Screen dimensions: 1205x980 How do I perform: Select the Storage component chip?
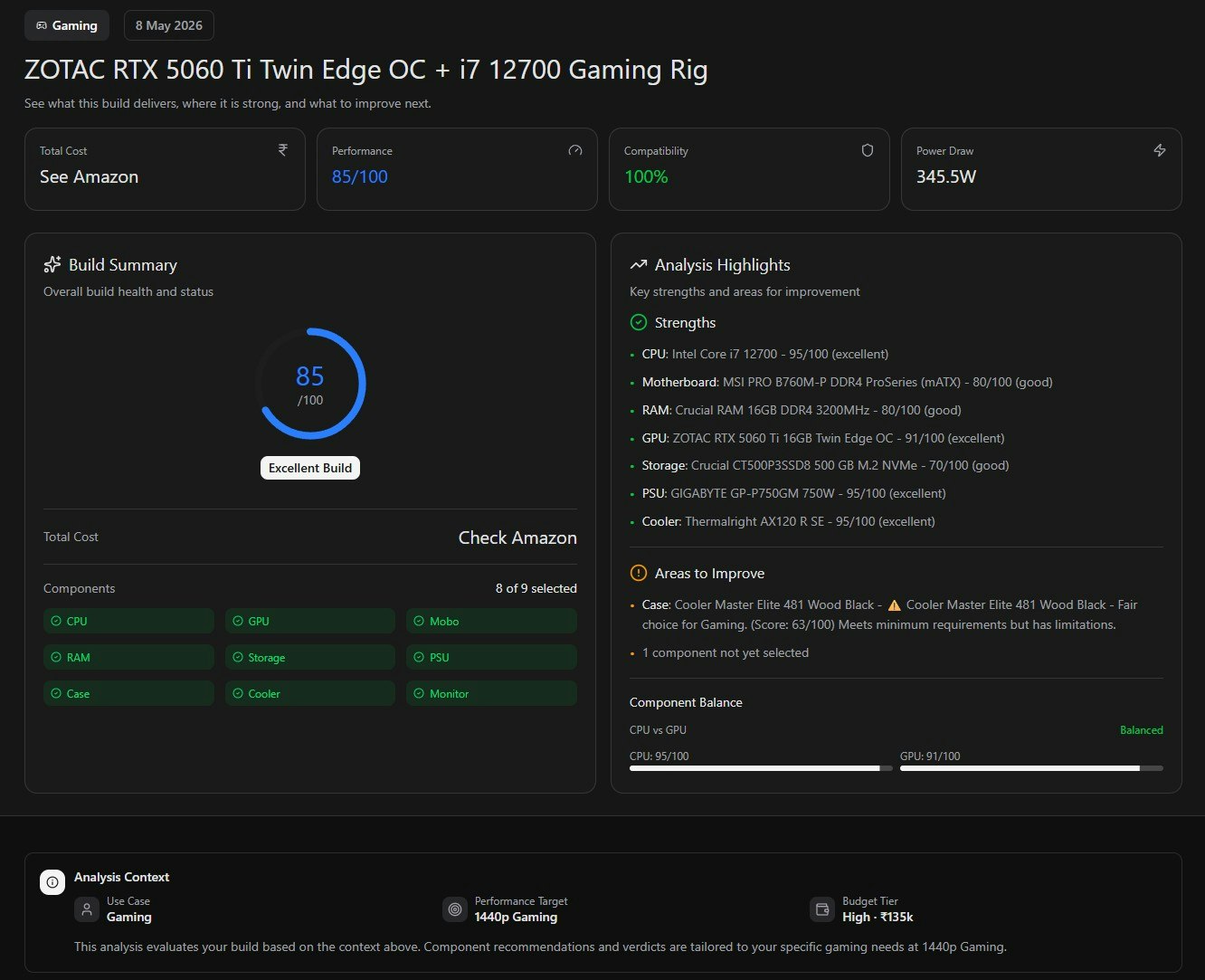coord(310,657)
